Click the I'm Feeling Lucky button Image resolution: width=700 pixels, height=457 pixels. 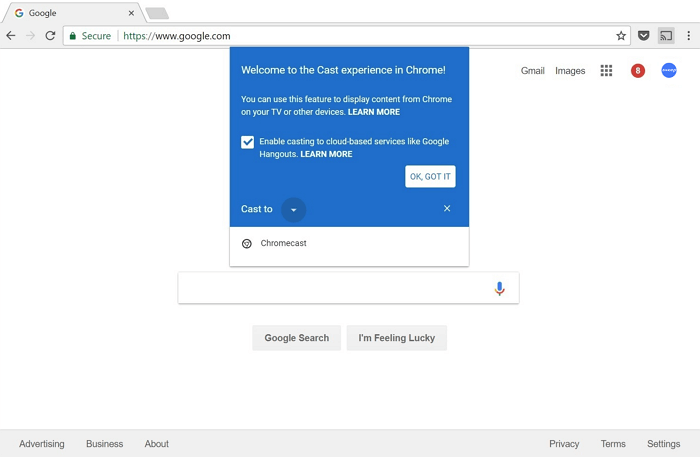[x=397, y=338]
